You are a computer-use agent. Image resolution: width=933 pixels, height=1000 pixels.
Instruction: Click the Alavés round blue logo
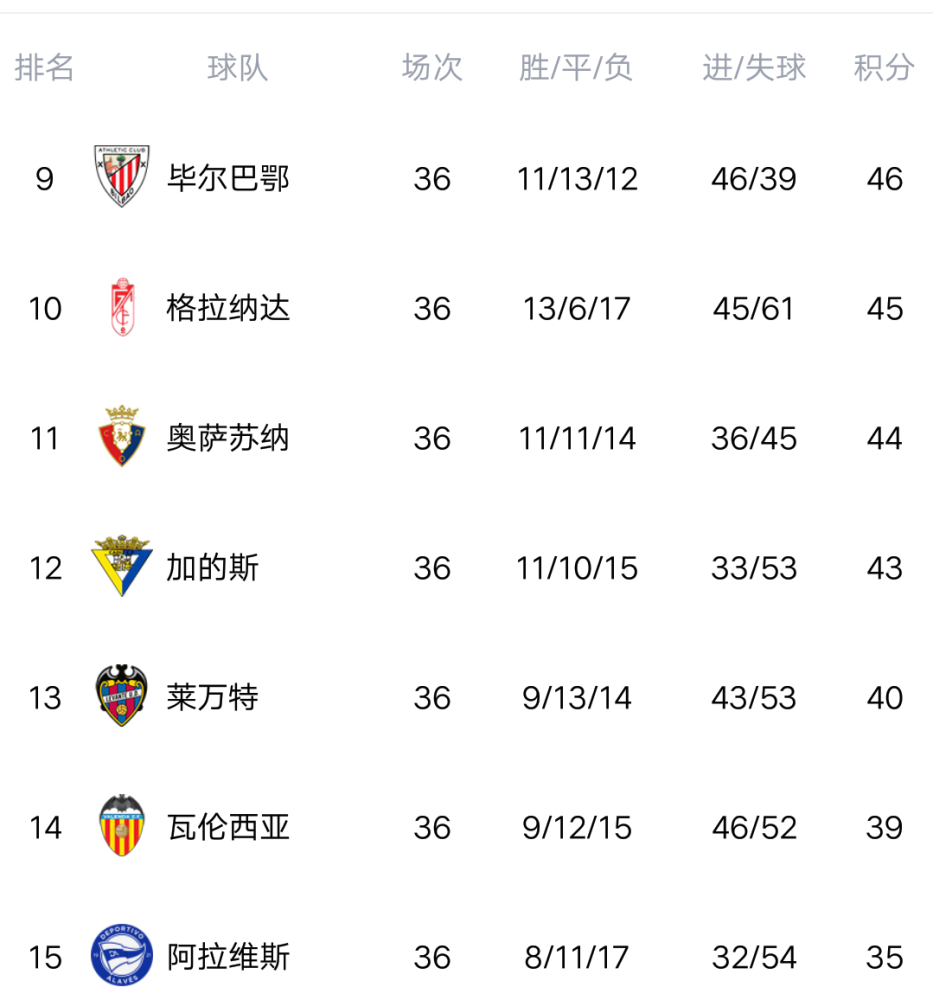tap(122, 955)
